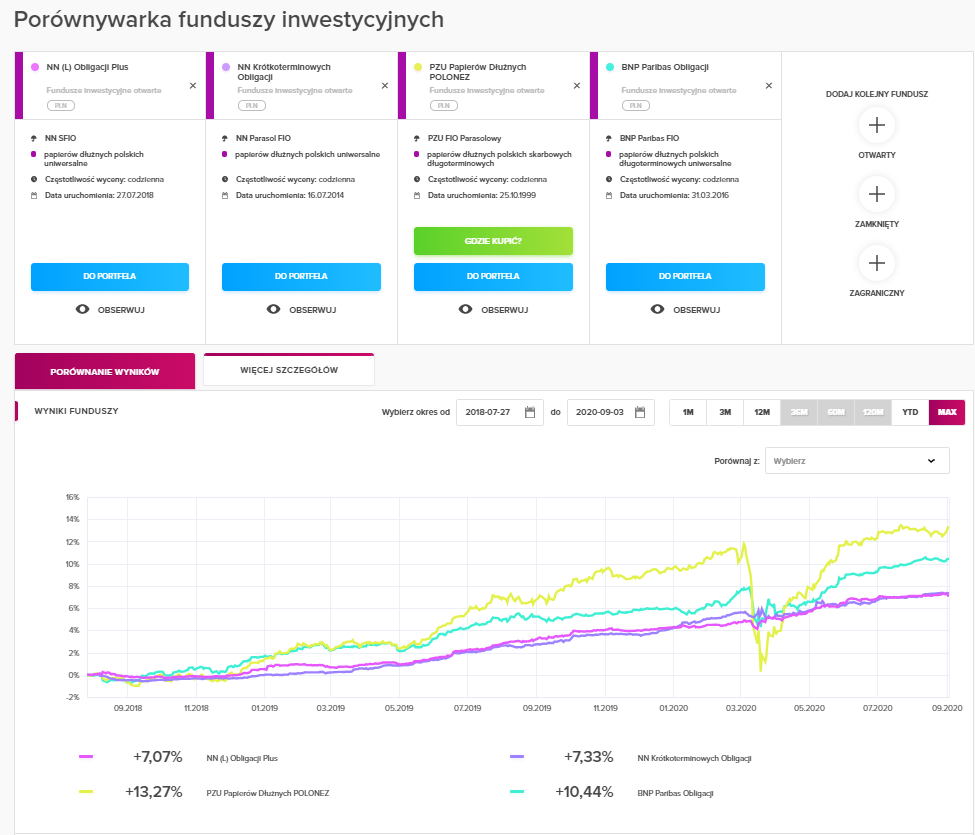Remove NN (L) Obligacji Plus fund with X
This screenshot has height=835, width=975.
click(193, 86)
